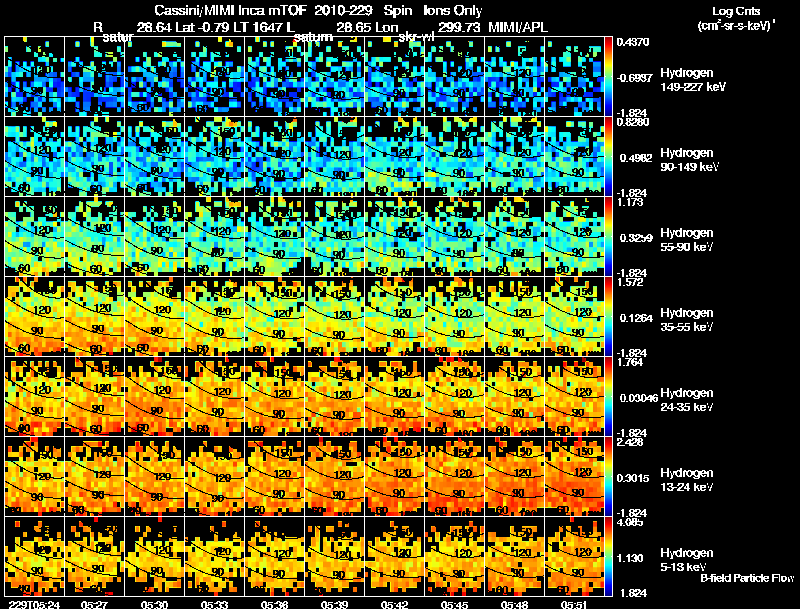Click the 'skr-wl' marker label above the panels
The width and height of the screenshot is (800, 609).
(416, 37)
